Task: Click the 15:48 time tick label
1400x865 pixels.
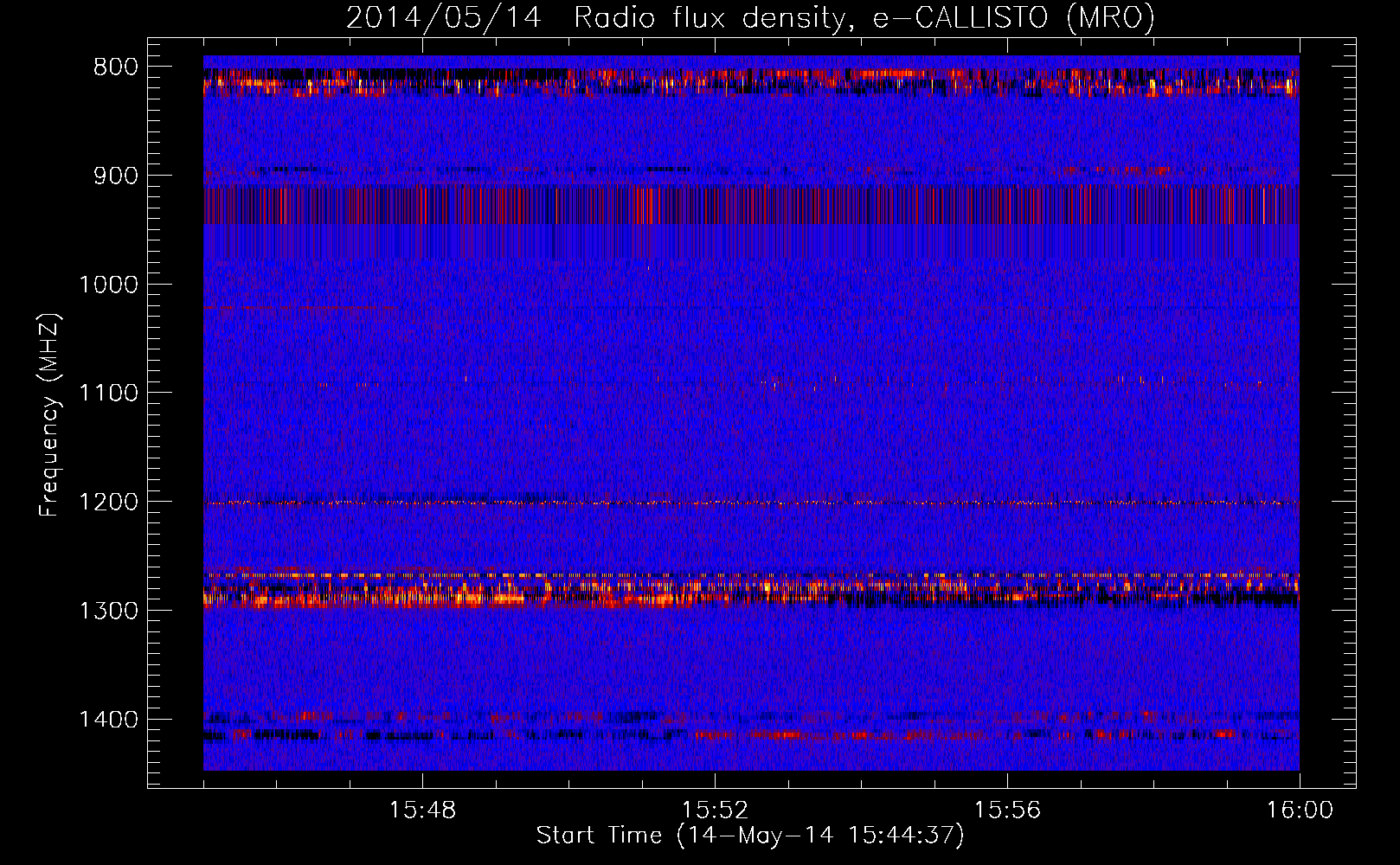Action: 422,811
